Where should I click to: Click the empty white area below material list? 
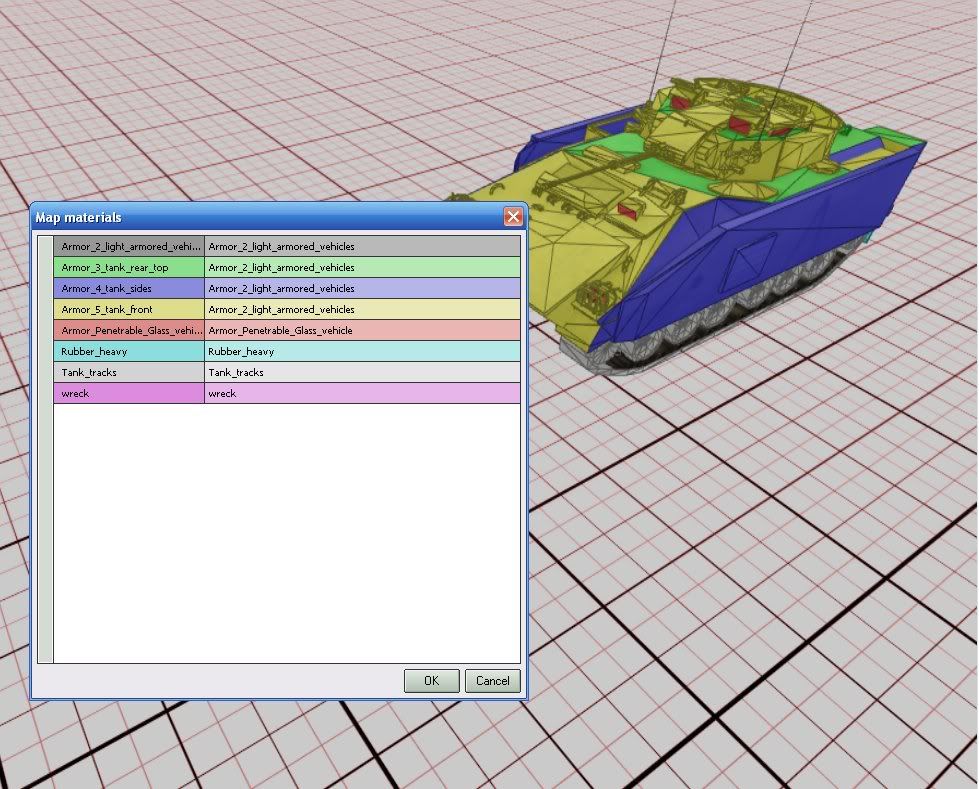click(x=287, y=530)
